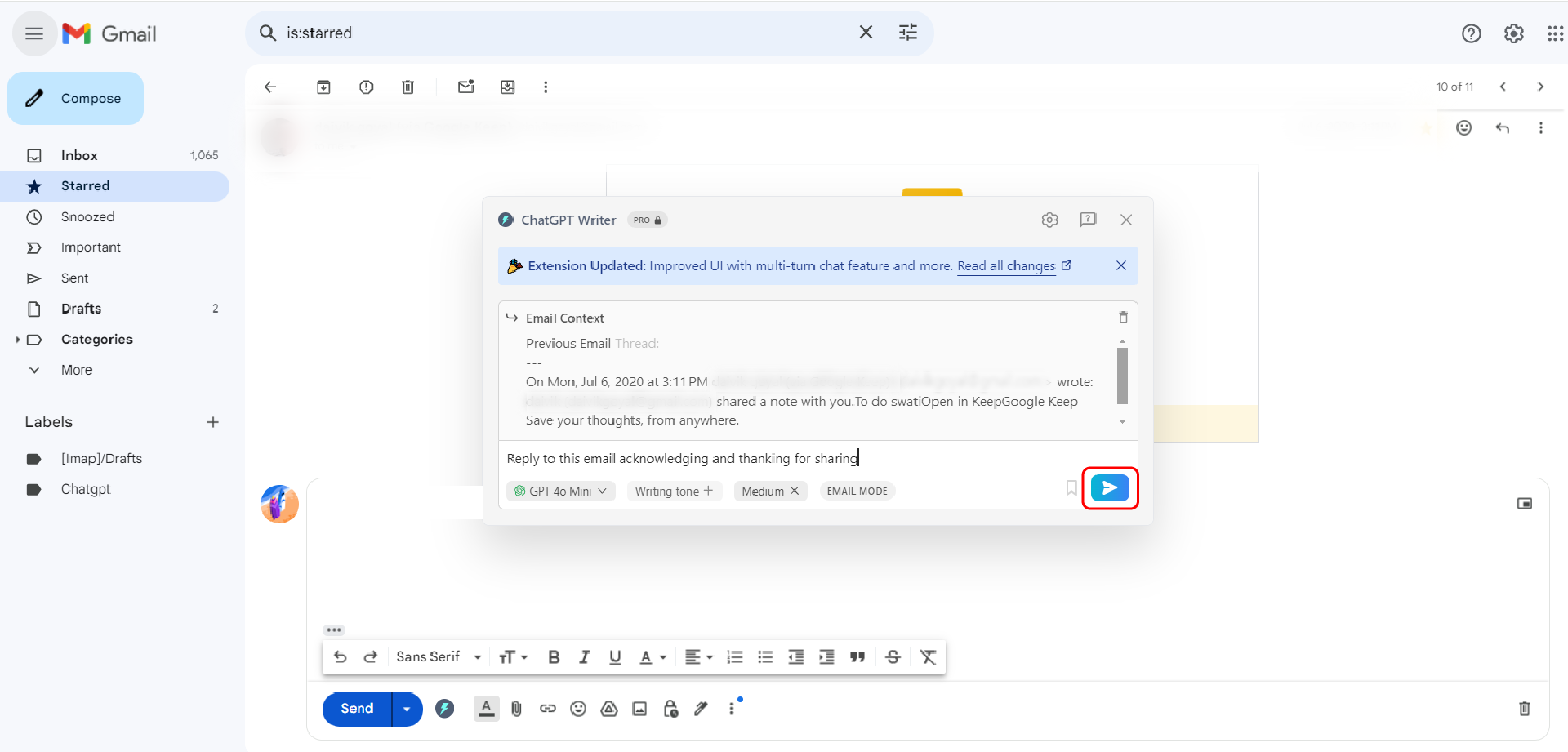The height and width of the screenshot is (752, 1568).
Task: Show search options filter icon
Action: pyautogui.click(x=908, y=33)
